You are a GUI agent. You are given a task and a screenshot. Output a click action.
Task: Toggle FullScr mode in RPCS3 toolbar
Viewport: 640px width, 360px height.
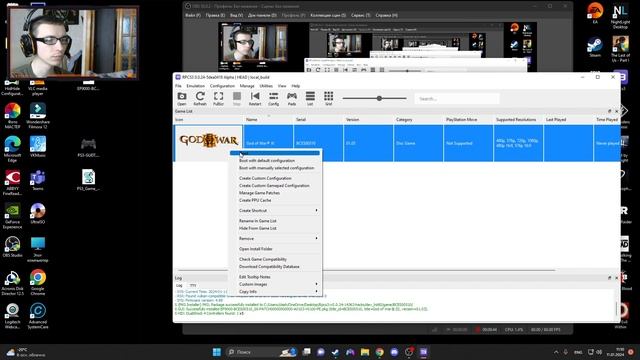pos(218,98)
